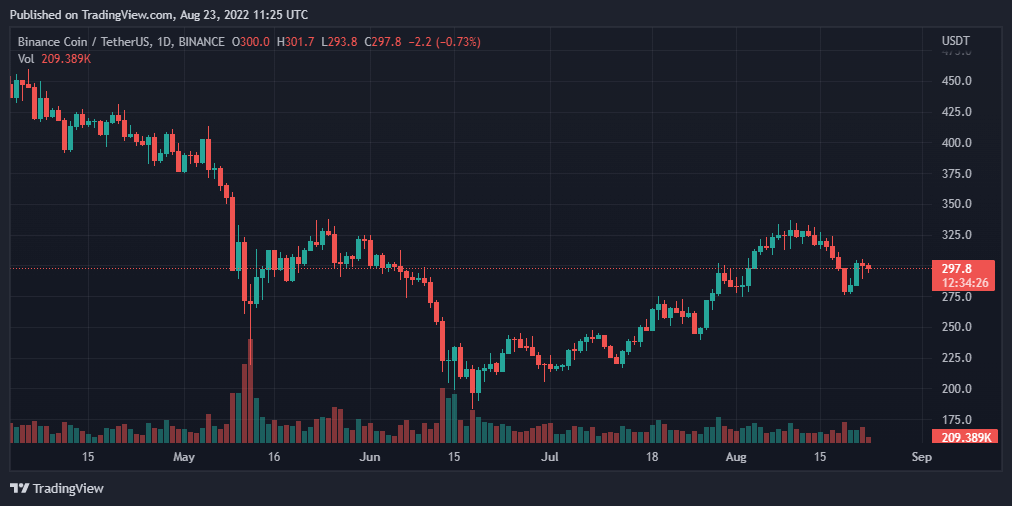The image size is (1012, 506).
Task: Click the 325.0 price axis label
Action: point(956,235)
